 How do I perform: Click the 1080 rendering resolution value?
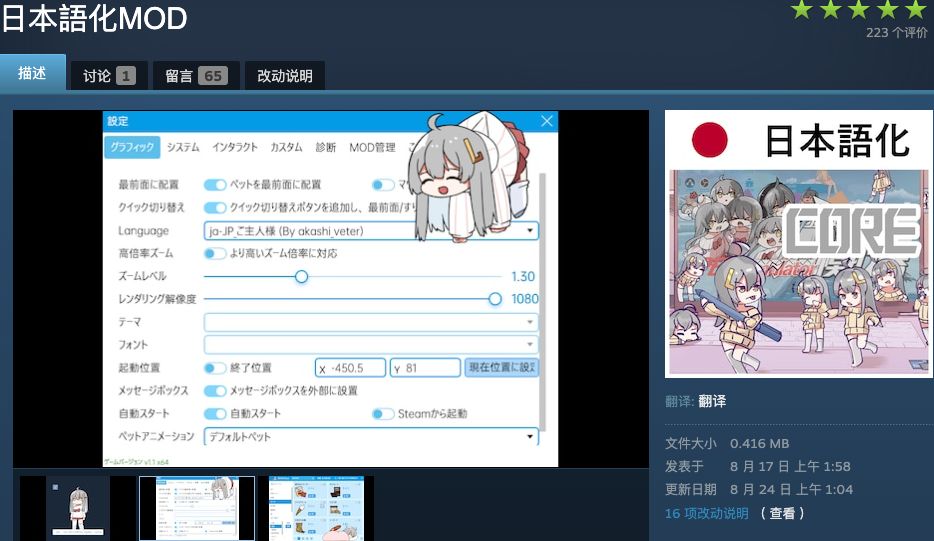click(x=525, y=299)
